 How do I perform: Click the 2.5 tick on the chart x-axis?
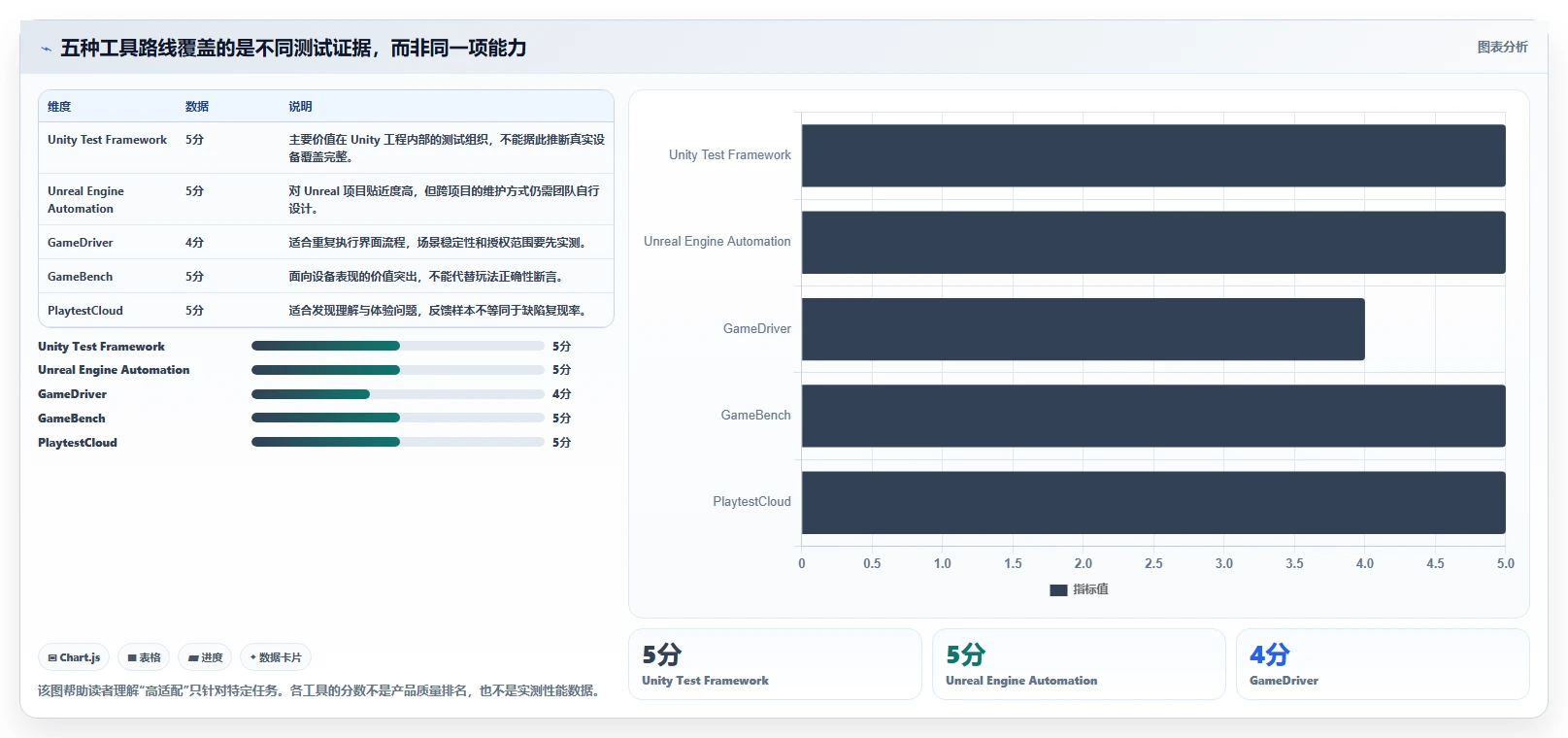[1153, 563]
